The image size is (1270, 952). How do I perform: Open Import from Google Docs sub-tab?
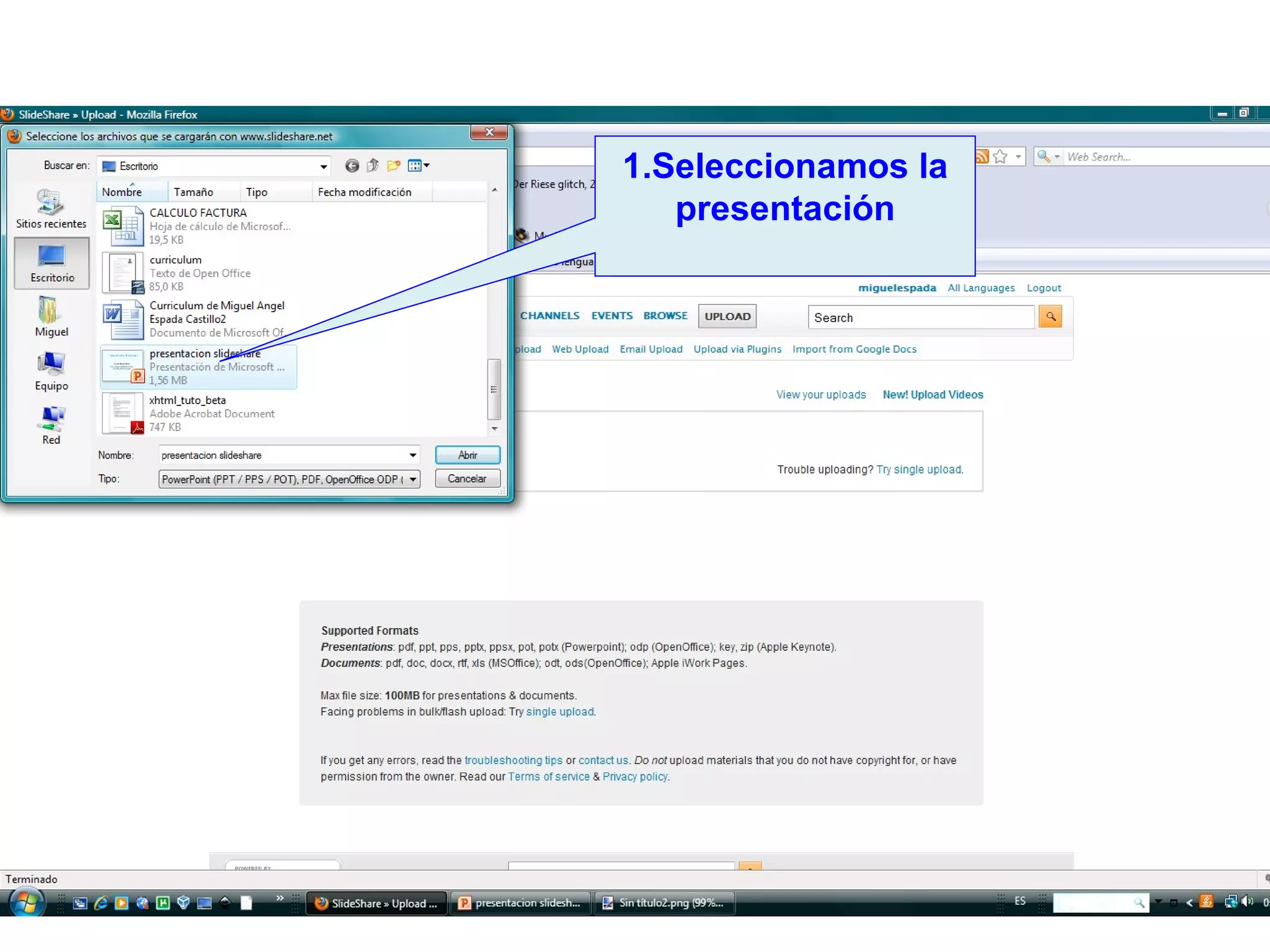[855, 349]
